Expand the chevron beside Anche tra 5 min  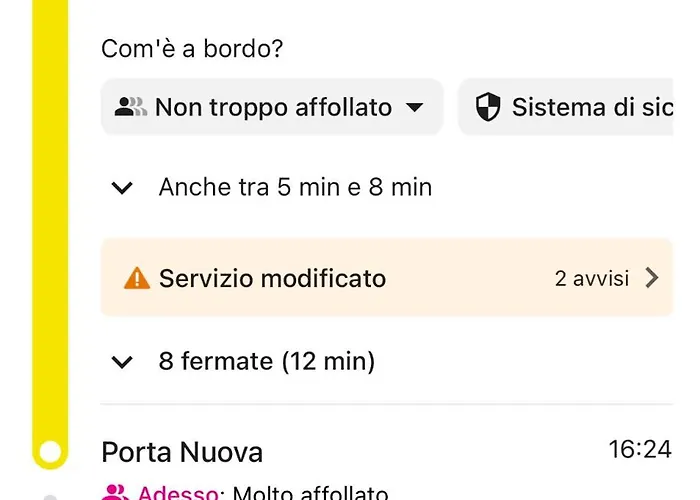122,188
